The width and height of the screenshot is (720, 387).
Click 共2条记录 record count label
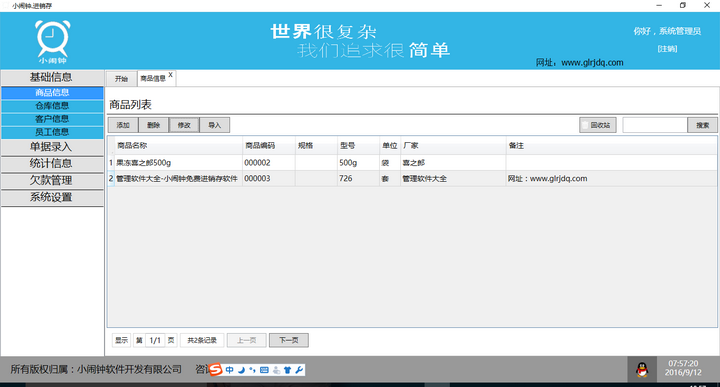tap(202, 340)
